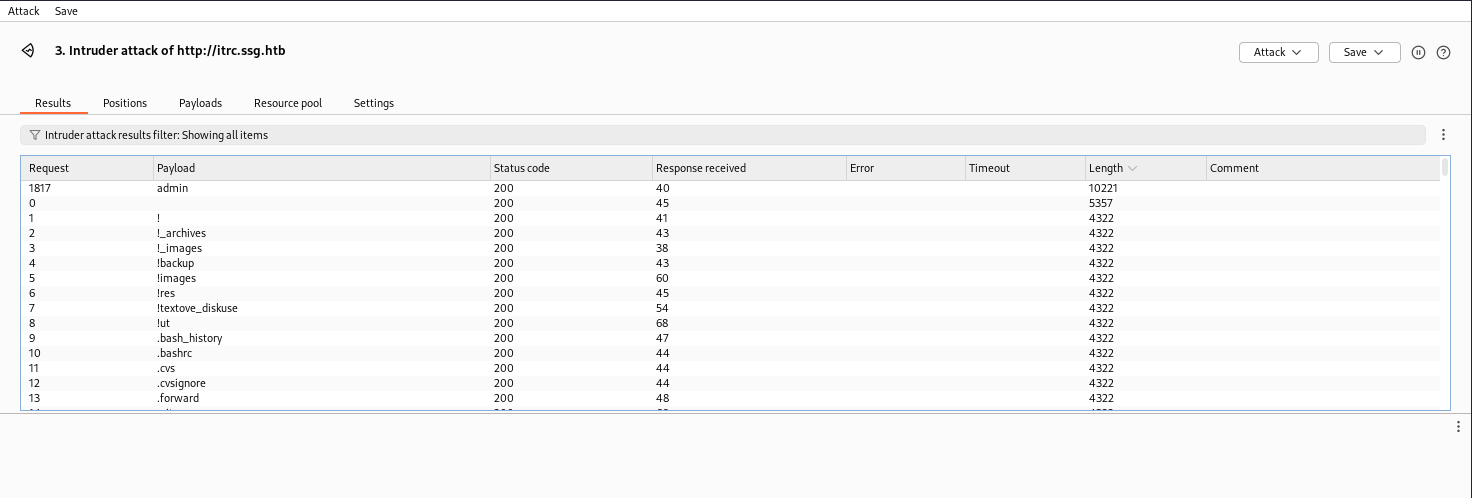Switch to the Payloads tab

[x=200, y=103]
